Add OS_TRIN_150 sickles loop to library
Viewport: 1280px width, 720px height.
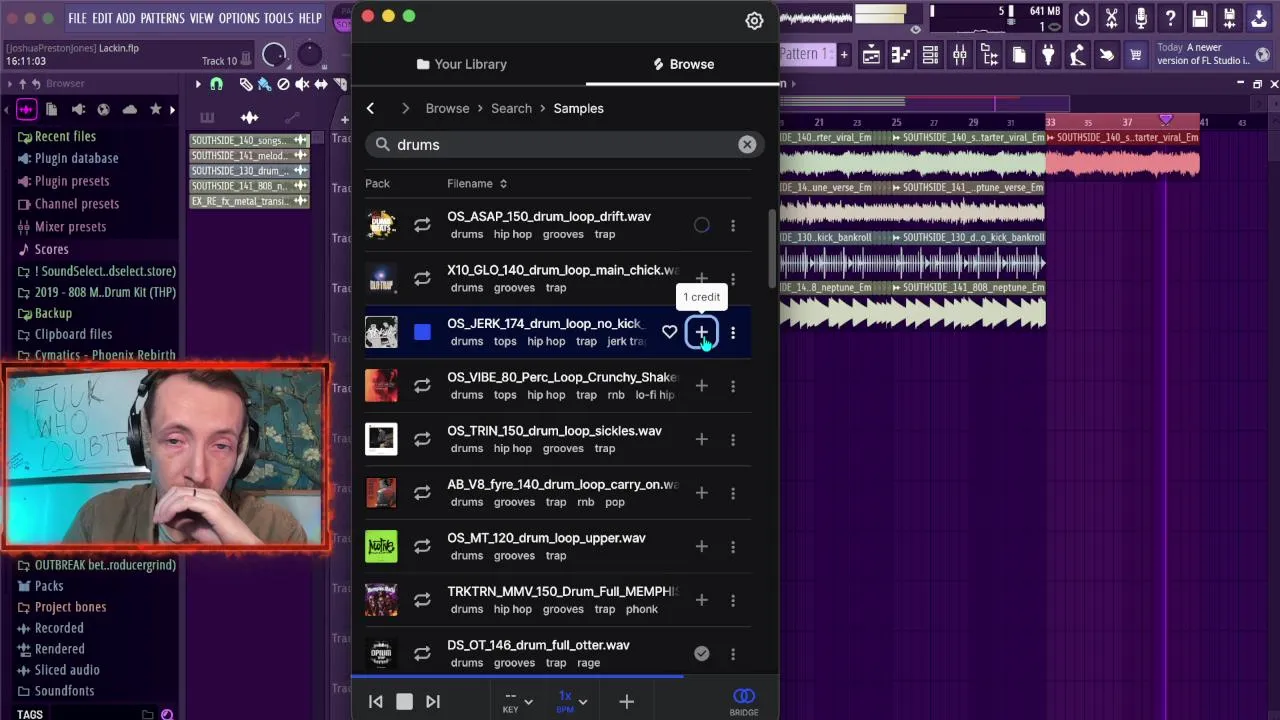click(x=701, y=439)
